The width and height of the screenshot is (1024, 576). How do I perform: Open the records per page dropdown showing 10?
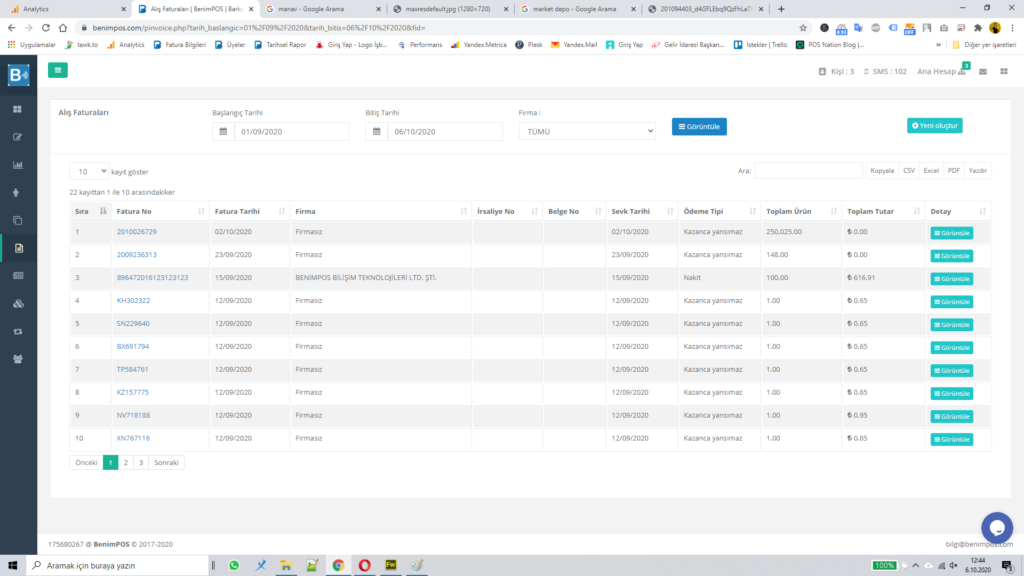pyautogui.click(x=89, y=171)
